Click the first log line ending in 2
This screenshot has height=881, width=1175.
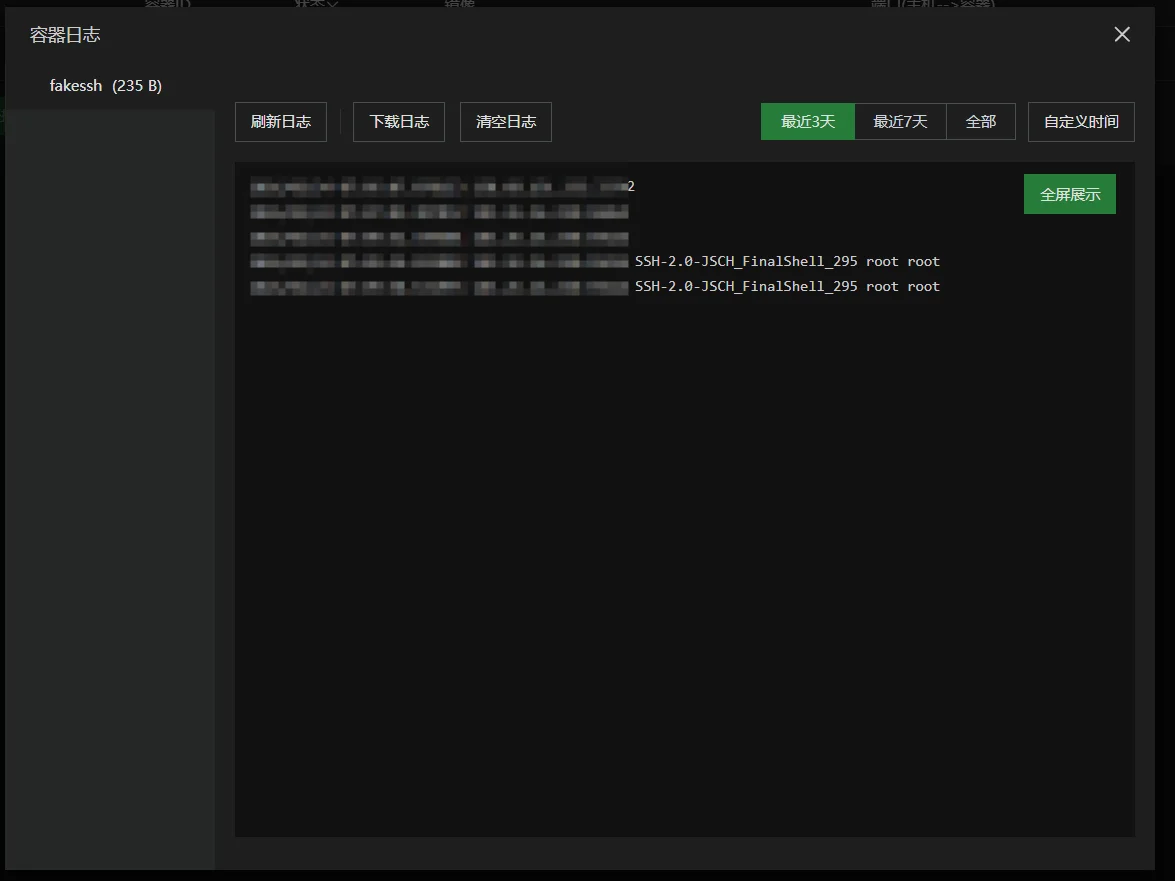(442, 186)
